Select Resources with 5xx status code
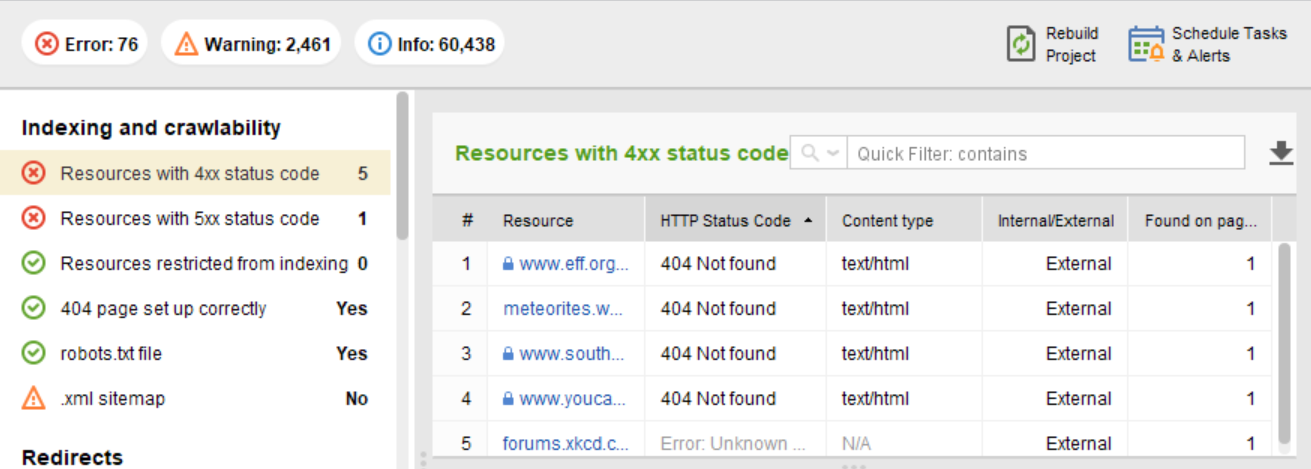Image resolution: width=1311 pixels, height=469 pixels. (195, 218)
